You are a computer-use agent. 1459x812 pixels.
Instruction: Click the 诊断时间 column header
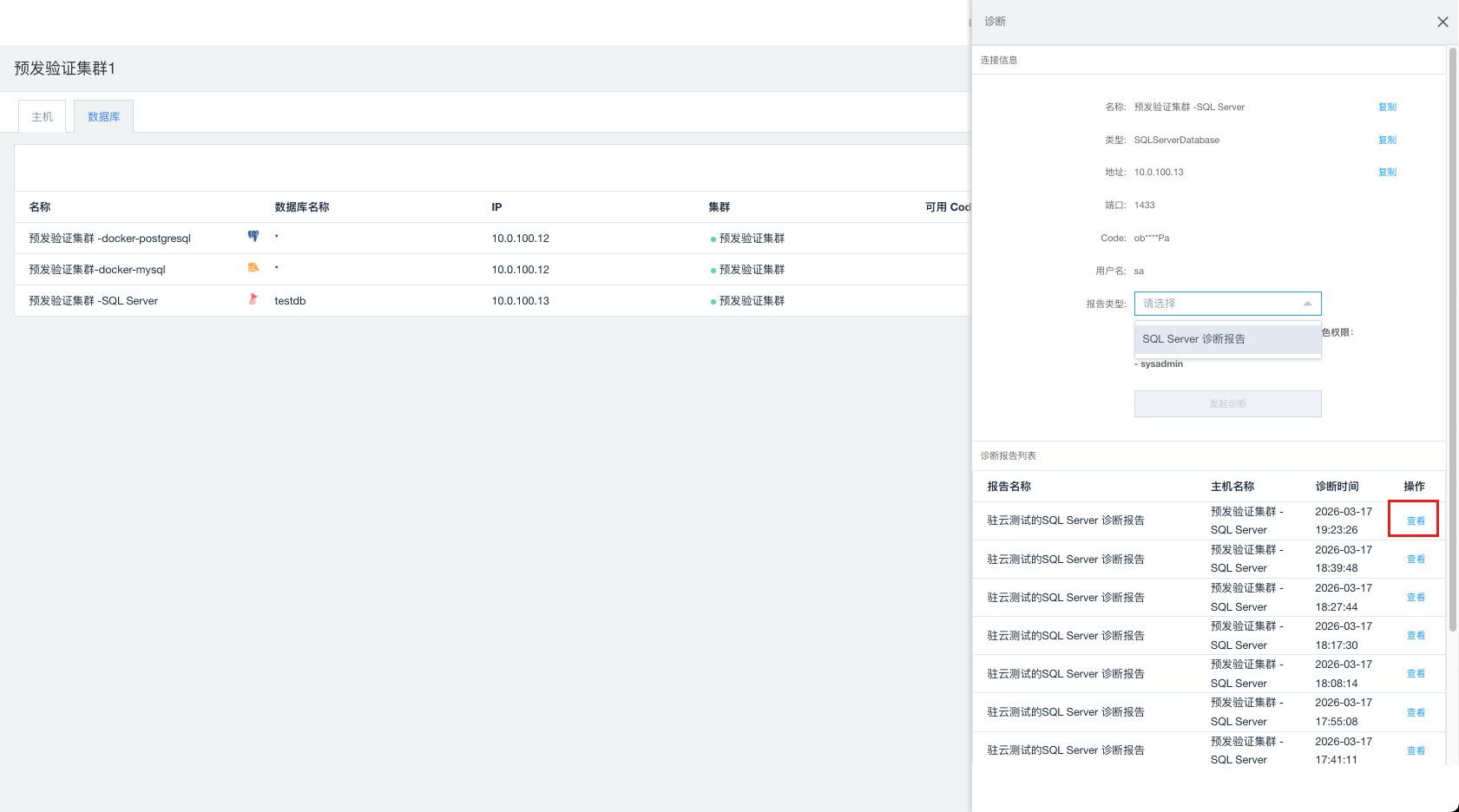[x=1337, y=487]
